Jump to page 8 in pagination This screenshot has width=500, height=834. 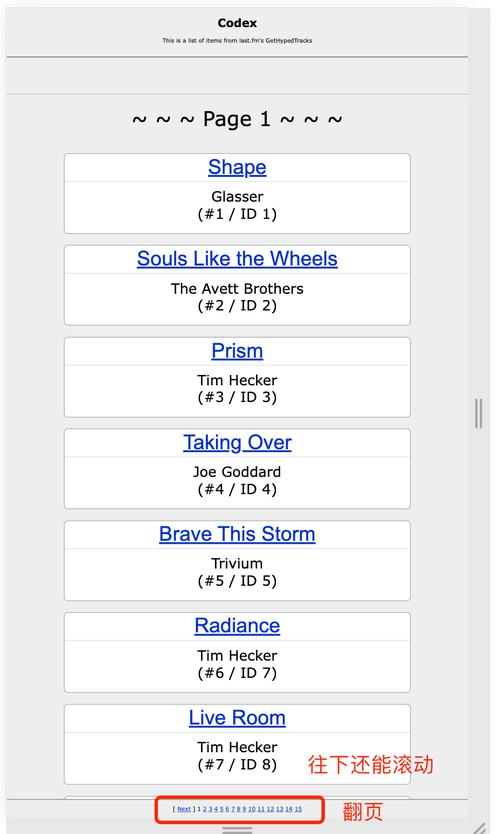[239, 809]
